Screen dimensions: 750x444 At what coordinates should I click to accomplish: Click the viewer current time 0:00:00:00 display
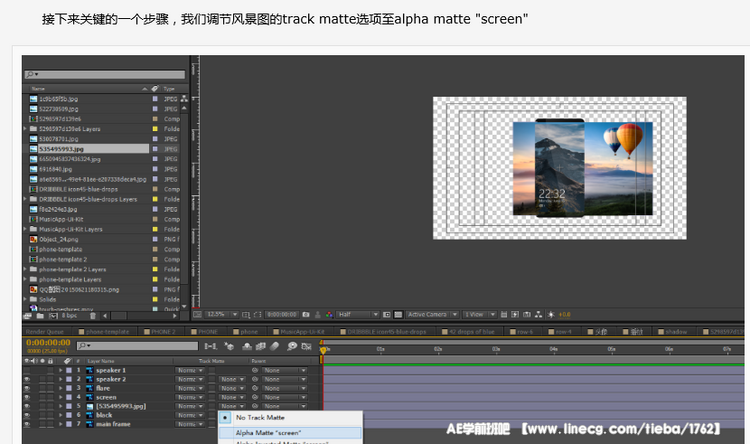click(282, 314)
